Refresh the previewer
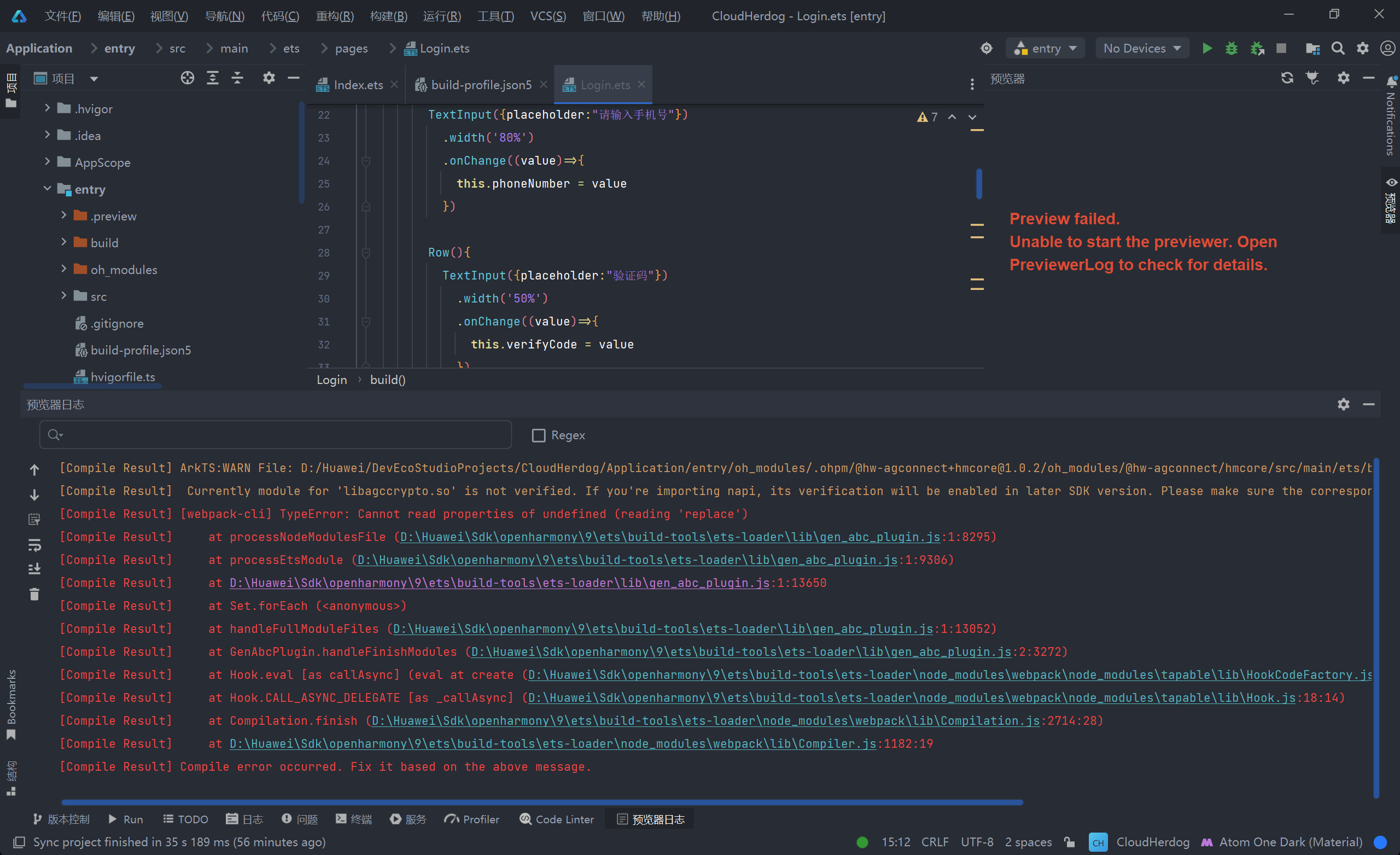The image size is (1400, 855). tap(1287, 78)
